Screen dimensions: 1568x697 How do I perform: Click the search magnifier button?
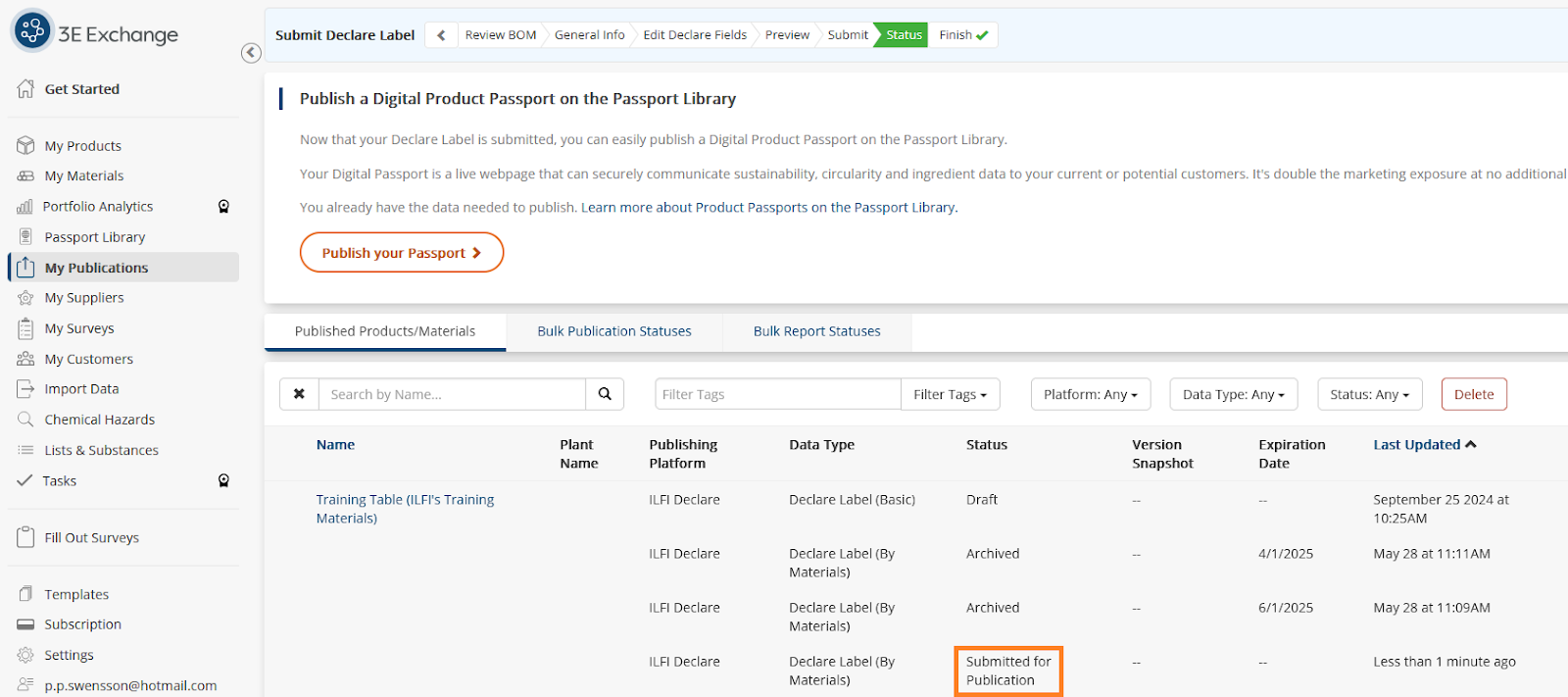tap(605, 394)
